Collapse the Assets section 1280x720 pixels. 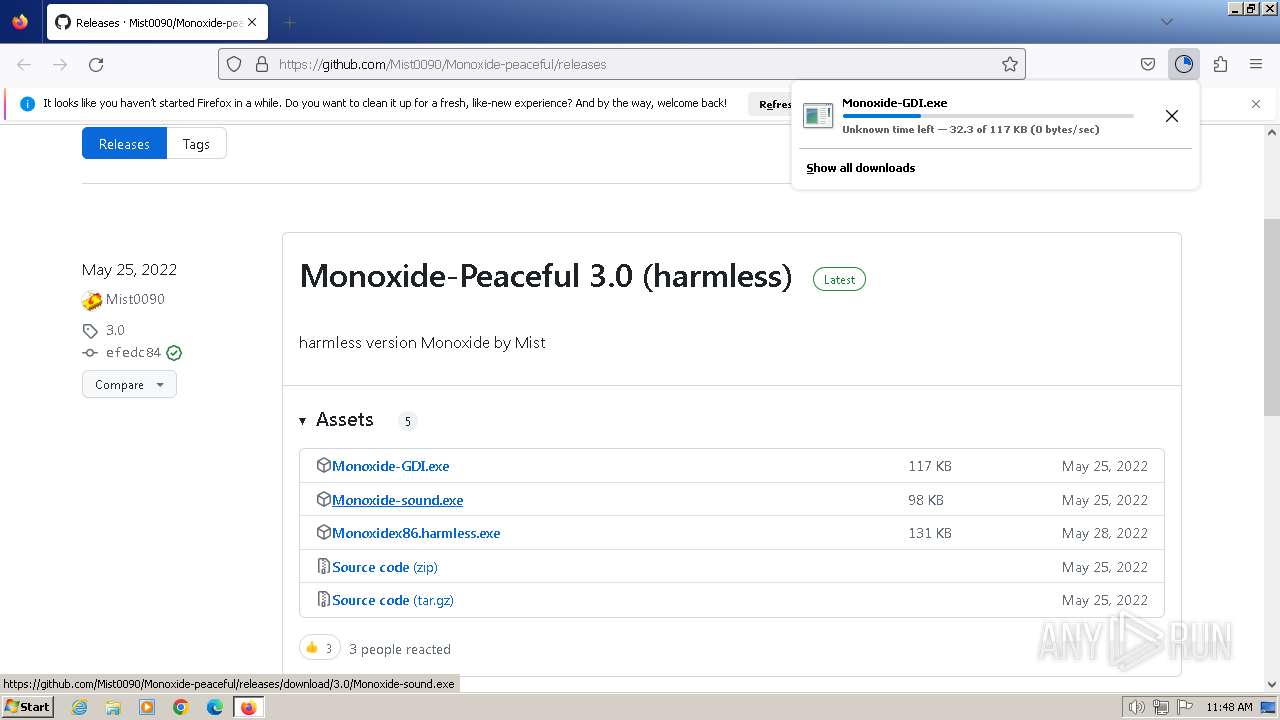click(x=336, y=420)
